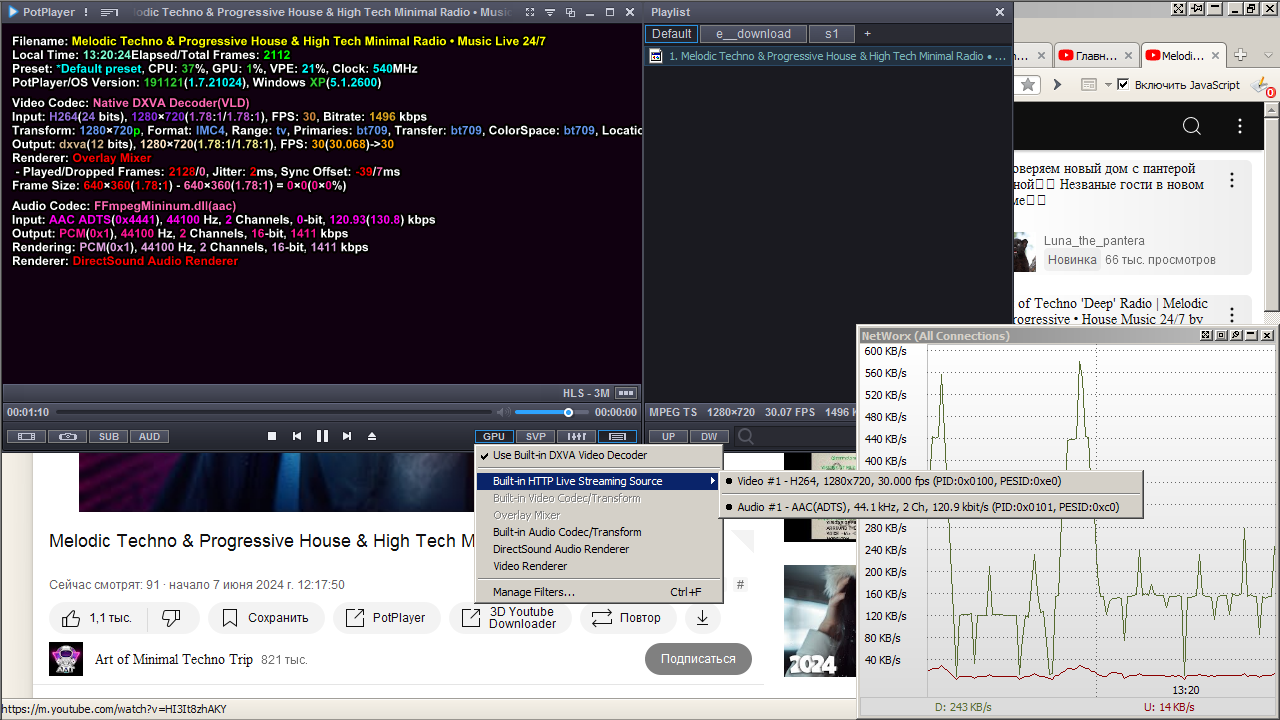This screenshot has width=1280, height=720.
Task: Choose Video Renderer menu item
Action: (598, 566)
